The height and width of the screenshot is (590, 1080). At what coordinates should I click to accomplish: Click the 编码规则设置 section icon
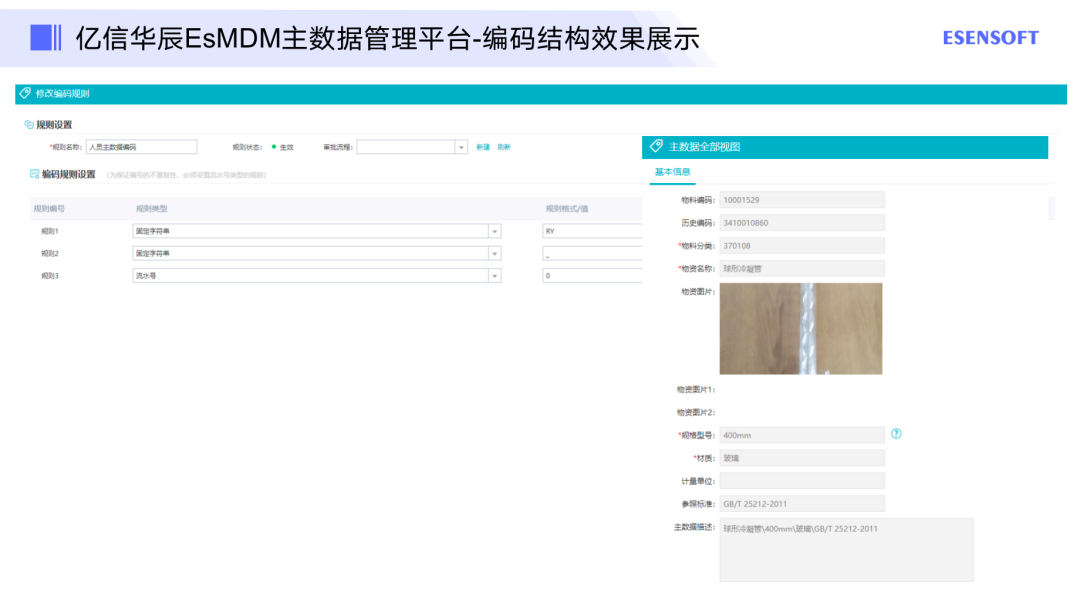34,174
